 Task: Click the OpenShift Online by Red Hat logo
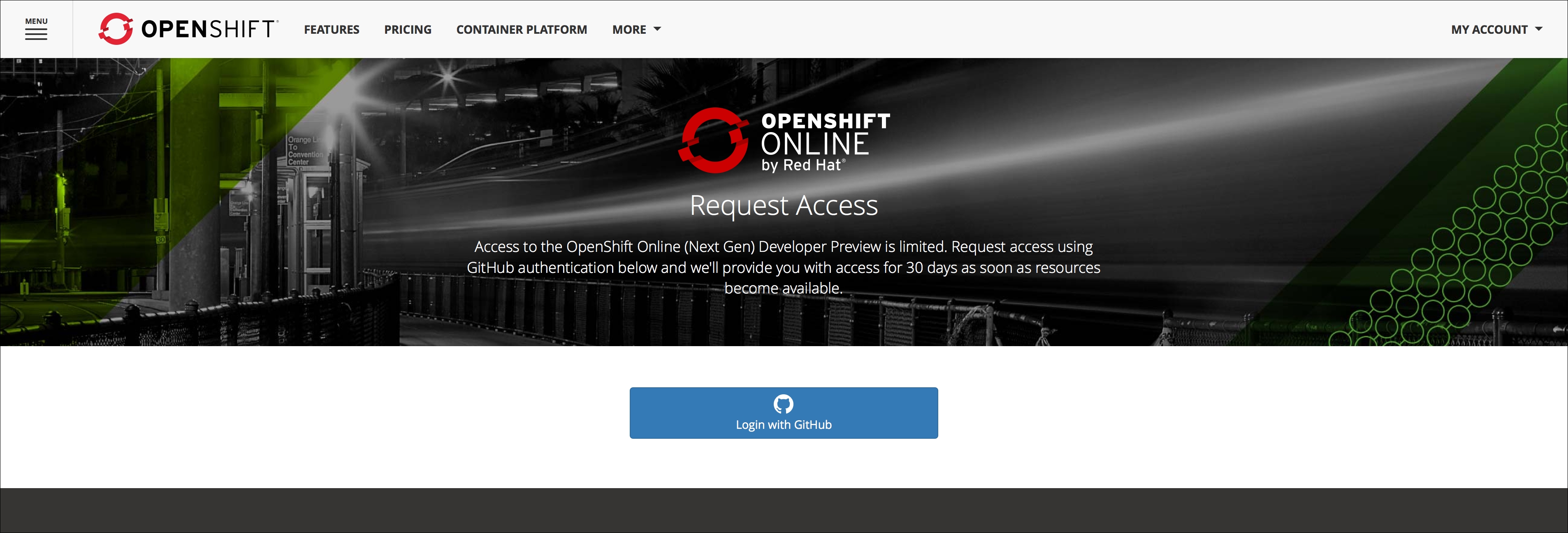(784, 141)
